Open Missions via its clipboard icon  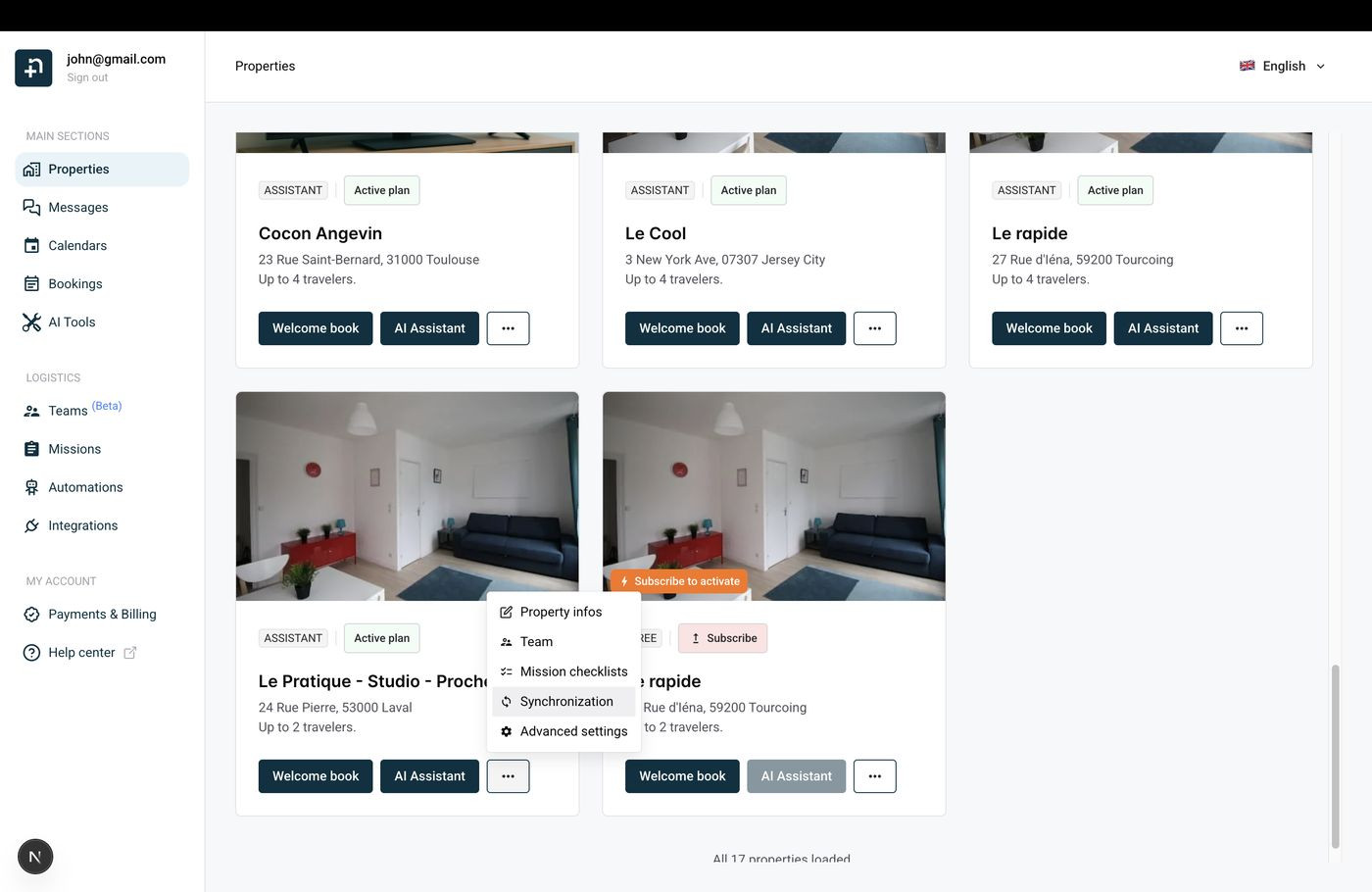click(31, 449)
